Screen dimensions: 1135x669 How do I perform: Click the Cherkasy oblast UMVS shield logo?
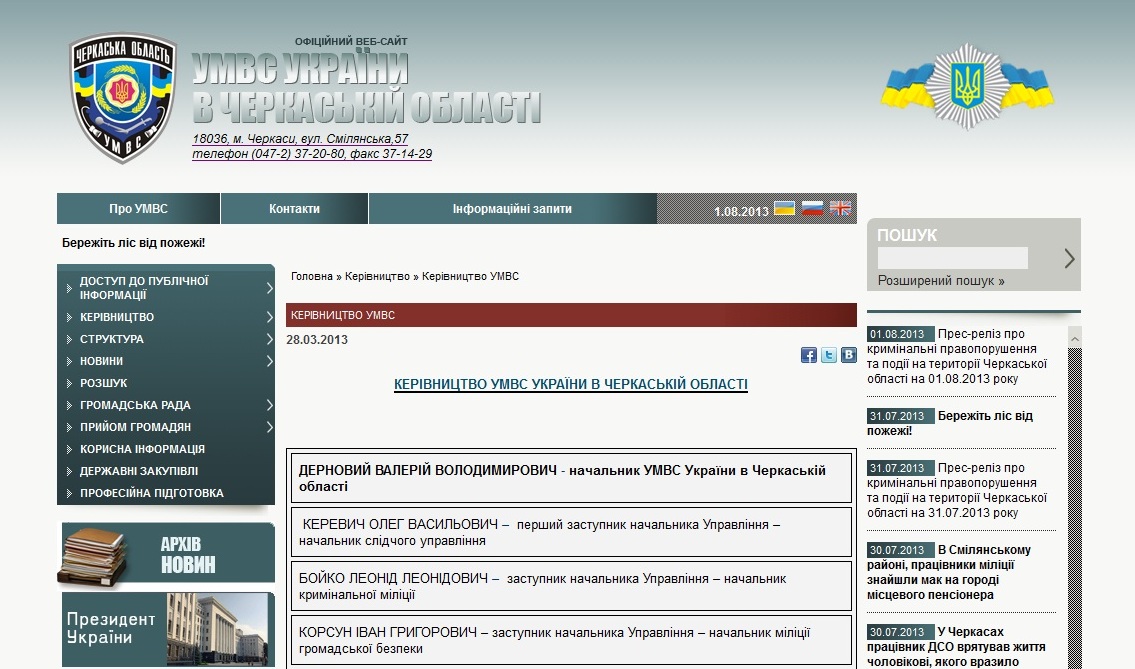[x=122, y=98]
